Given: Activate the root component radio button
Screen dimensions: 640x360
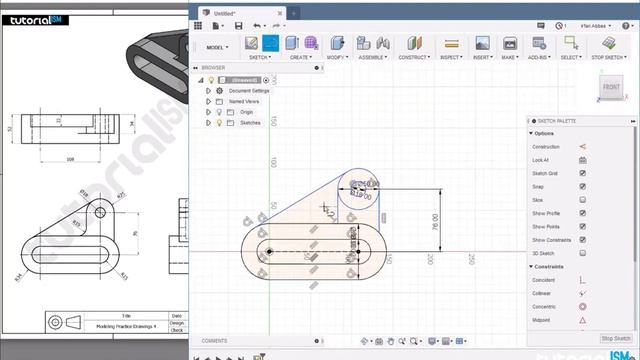Looking at the screenshot, I should (266, 80).
